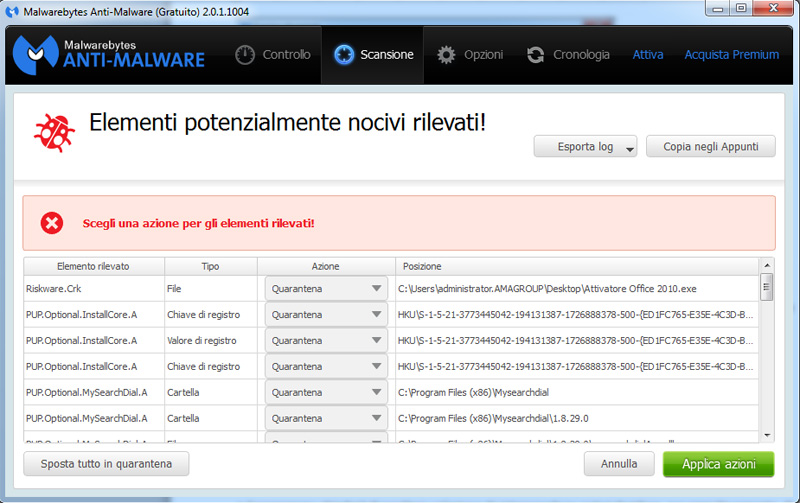Click the title bar Malwarebytes app icon
This screenshot has width=800, height=503.
(12, 11)
